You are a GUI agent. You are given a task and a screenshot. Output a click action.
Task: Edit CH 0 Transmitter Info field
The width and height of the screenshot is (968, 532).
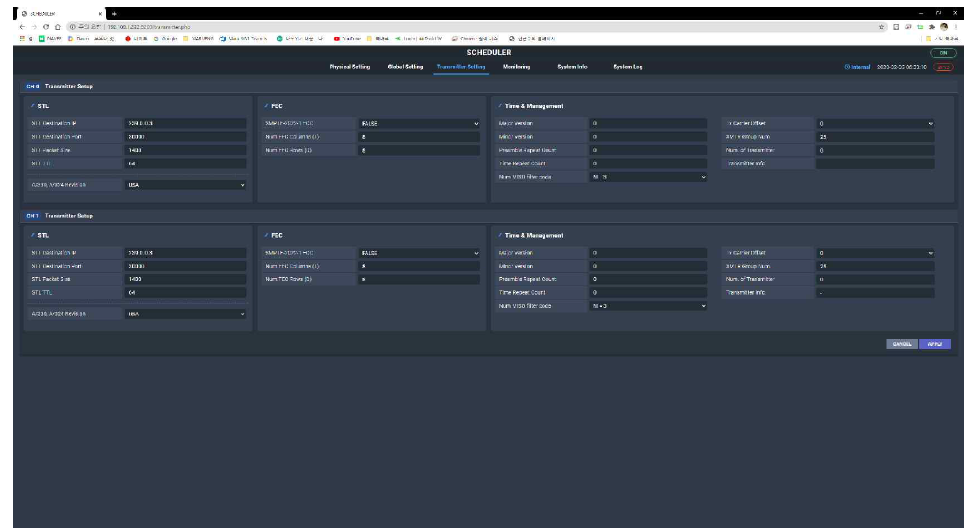tap(875, 164)
